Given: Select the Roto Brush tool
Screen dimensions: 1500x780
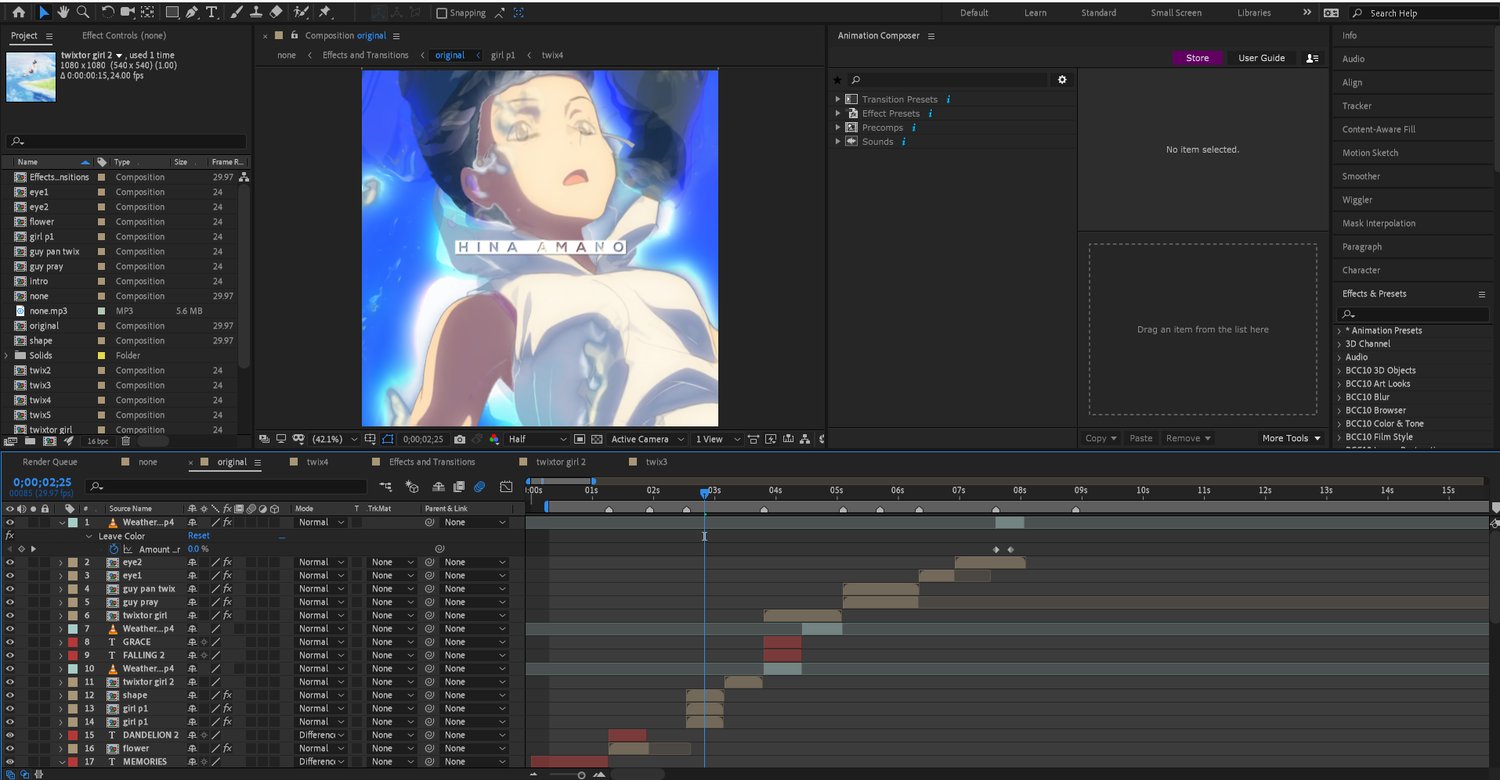Looking at the screenshot, I should [301, 12].
